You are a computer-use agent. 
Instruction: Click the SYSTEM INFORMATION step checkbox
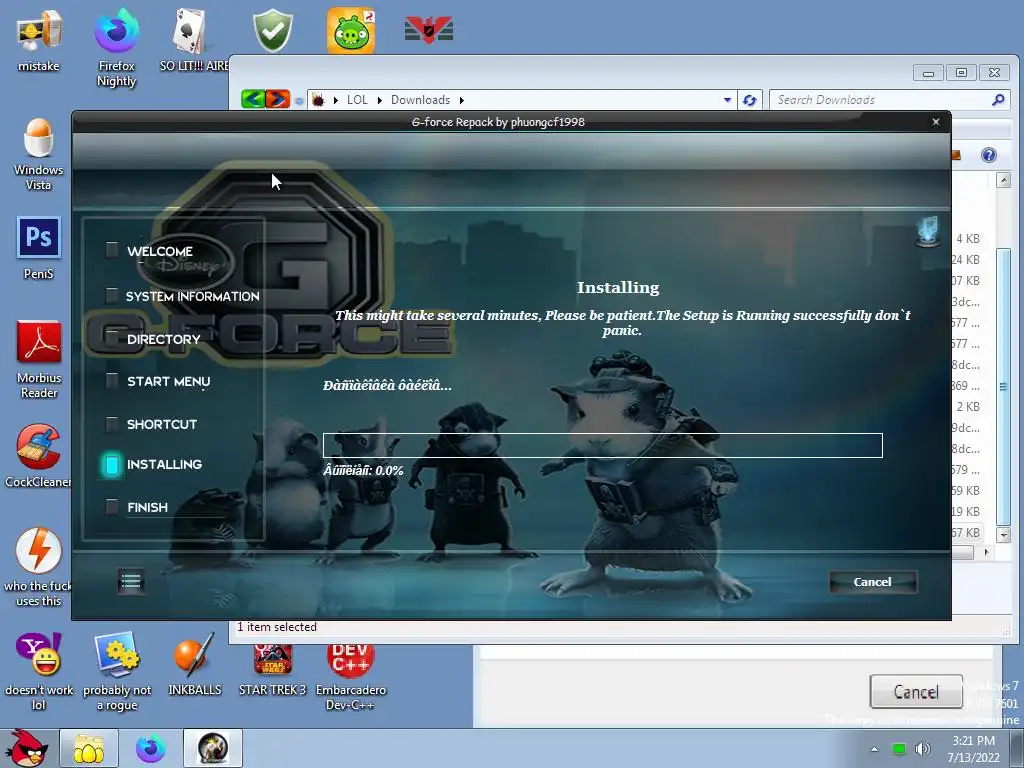pyautogui.click(x=112, y=295)
